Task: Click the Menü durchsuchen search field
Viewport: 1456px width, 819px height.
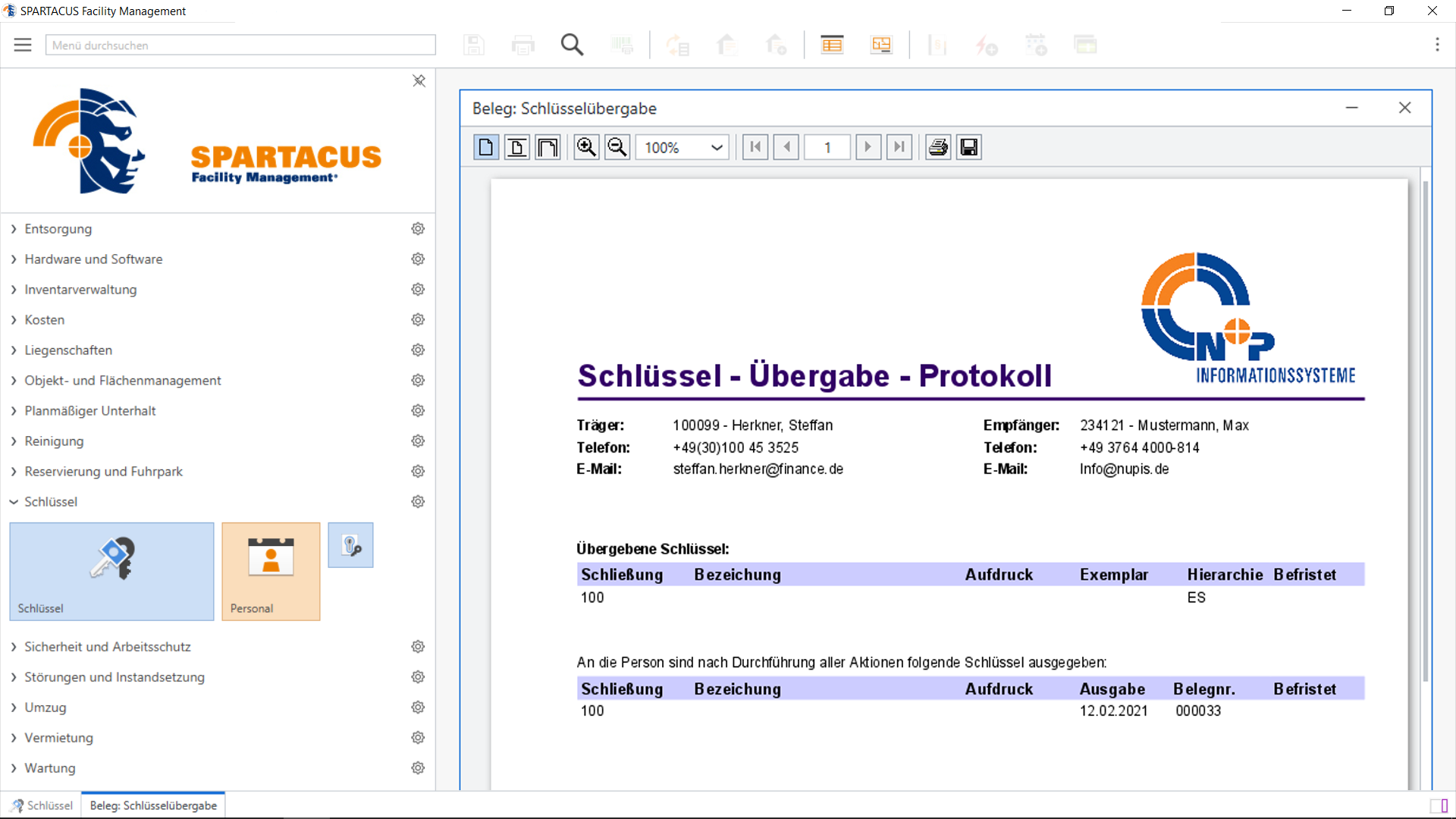Action: click(240, 45)
